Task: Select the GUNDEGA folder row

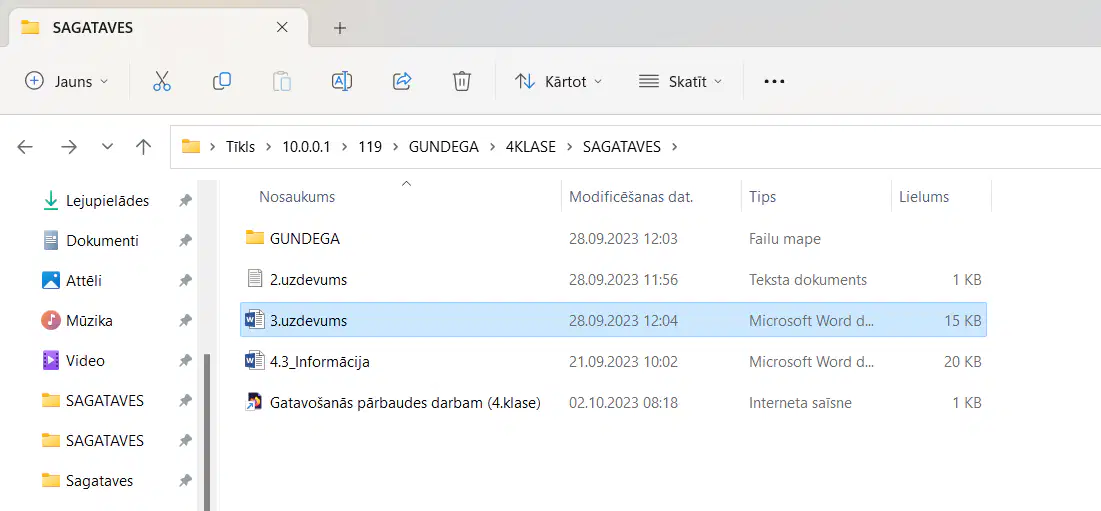Action: 613,239
